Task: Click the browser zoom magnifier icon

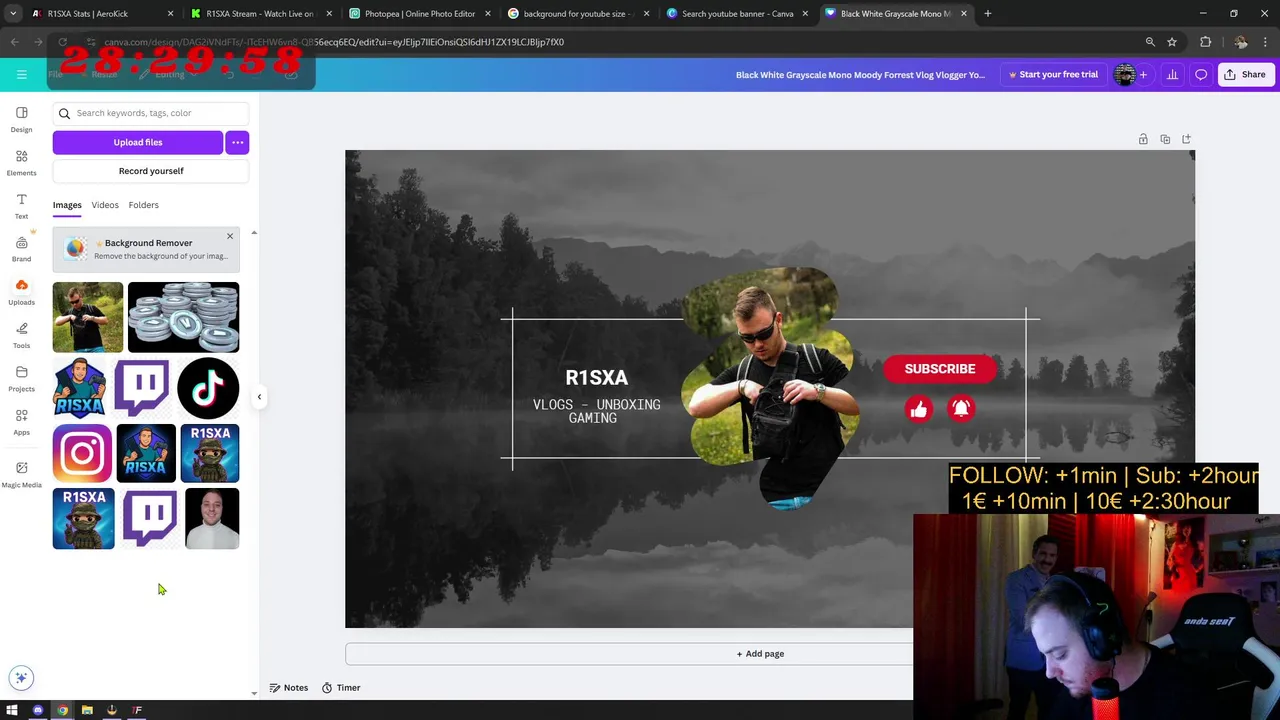Action: 1150,42
